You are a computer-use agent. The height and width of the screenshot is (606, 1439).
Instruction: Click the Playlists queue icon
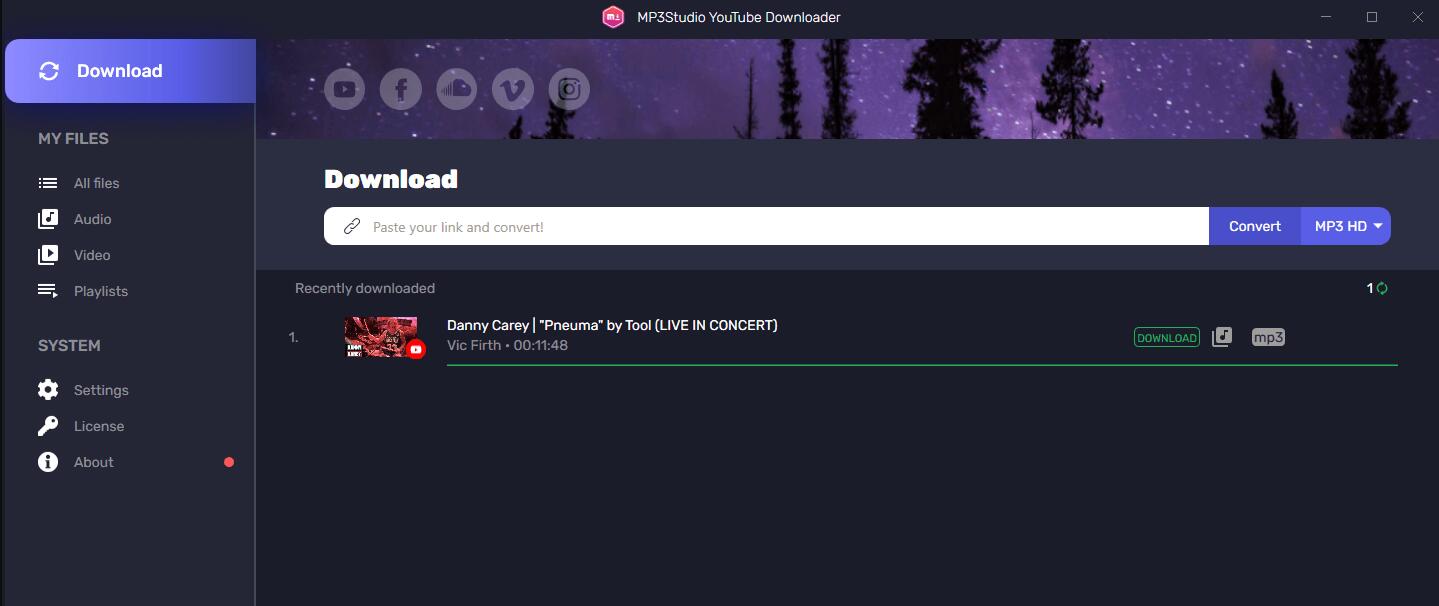48,291
